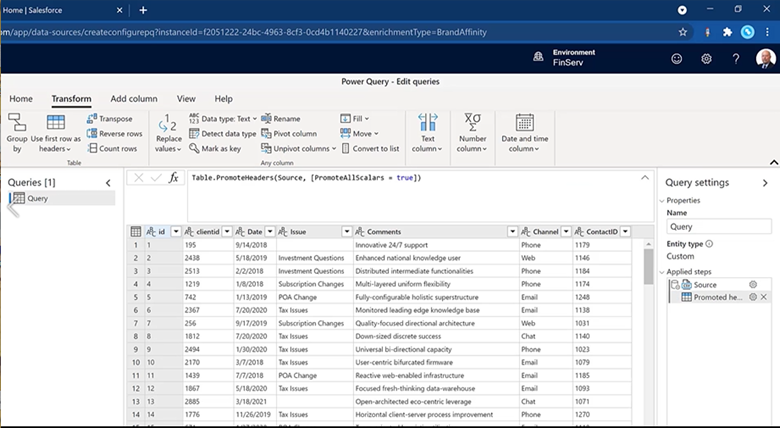
Task: Open the Data type: Text dropdown
Action: (223, 118)
